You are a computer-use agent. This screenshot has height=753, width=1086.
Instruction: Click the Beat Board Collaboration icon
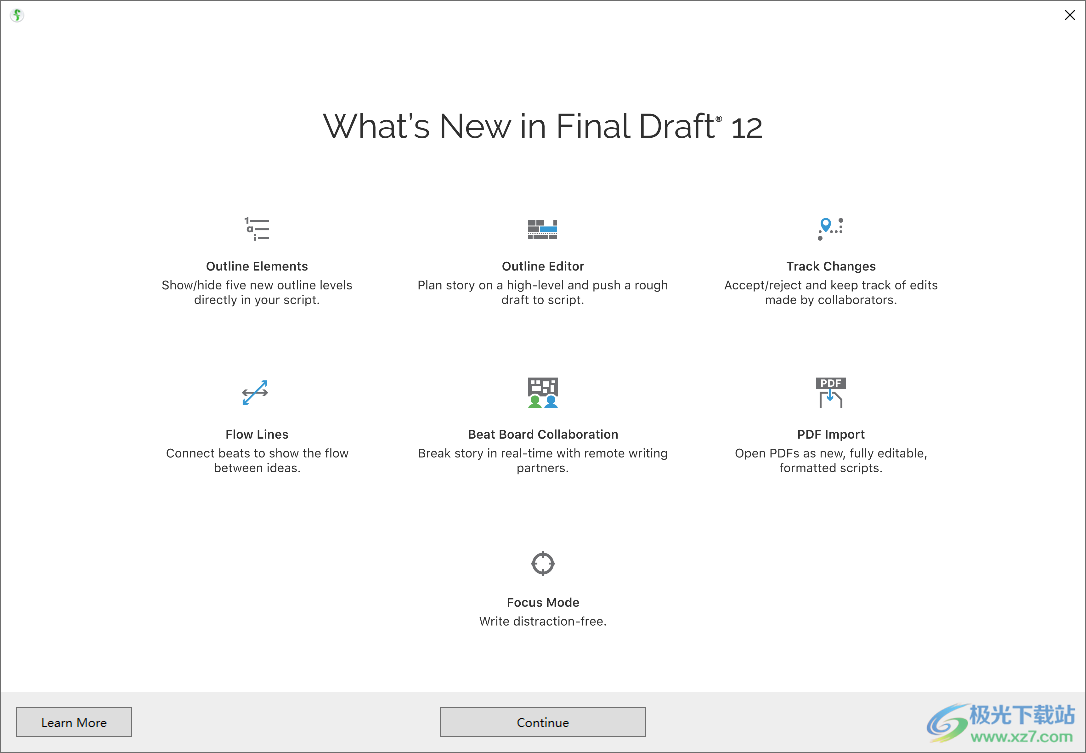click(x=543, y=392)
